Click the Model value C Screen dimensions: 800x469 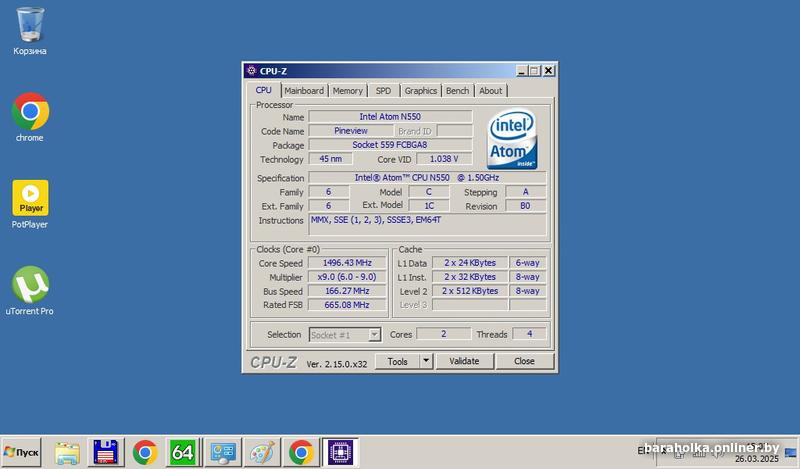pos(429,192)
